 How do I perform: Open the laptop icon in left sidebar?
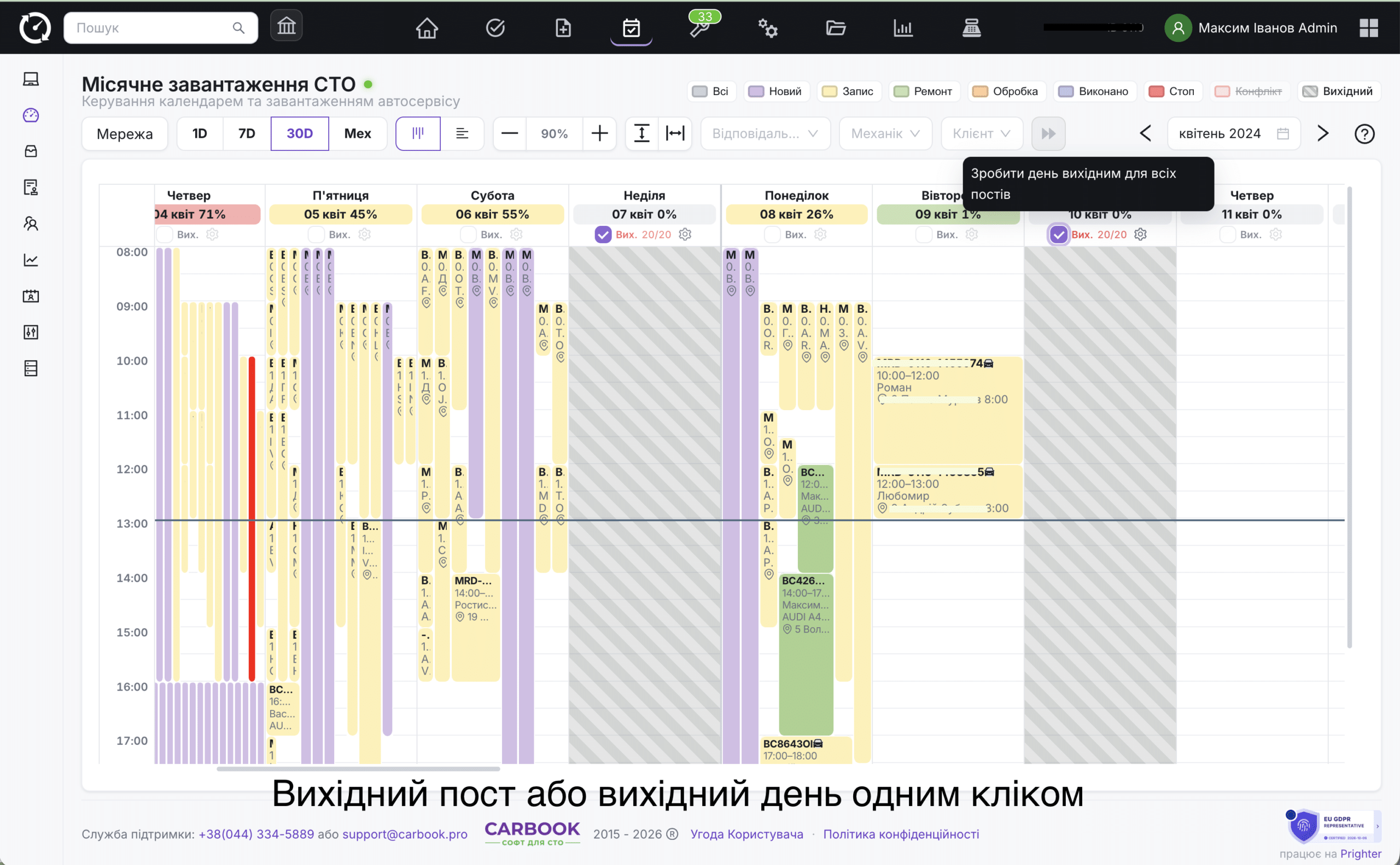[31, 79]
